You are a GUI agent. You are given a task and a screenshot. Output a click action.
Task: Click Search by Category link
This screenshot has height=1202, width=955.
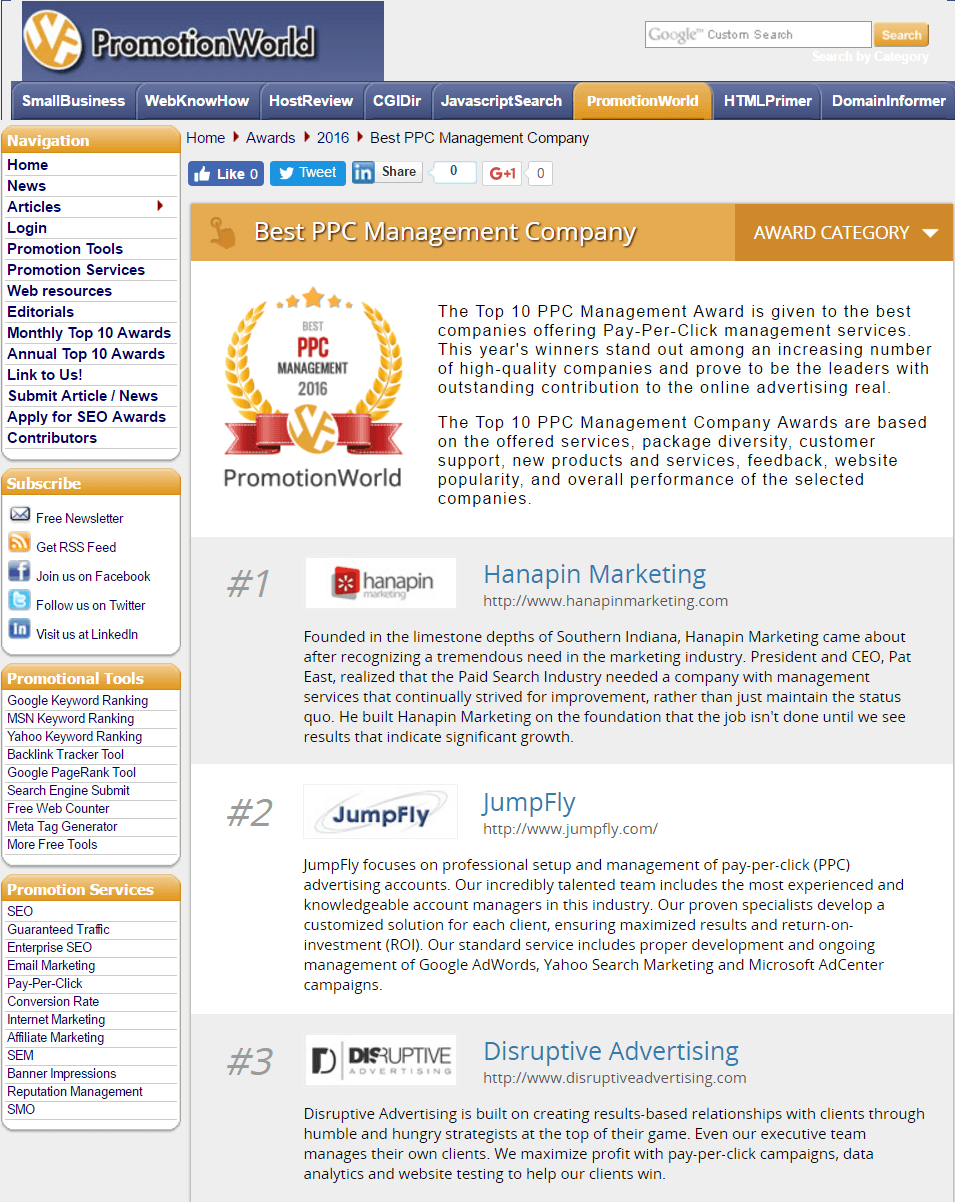click(x=870, y=57)
